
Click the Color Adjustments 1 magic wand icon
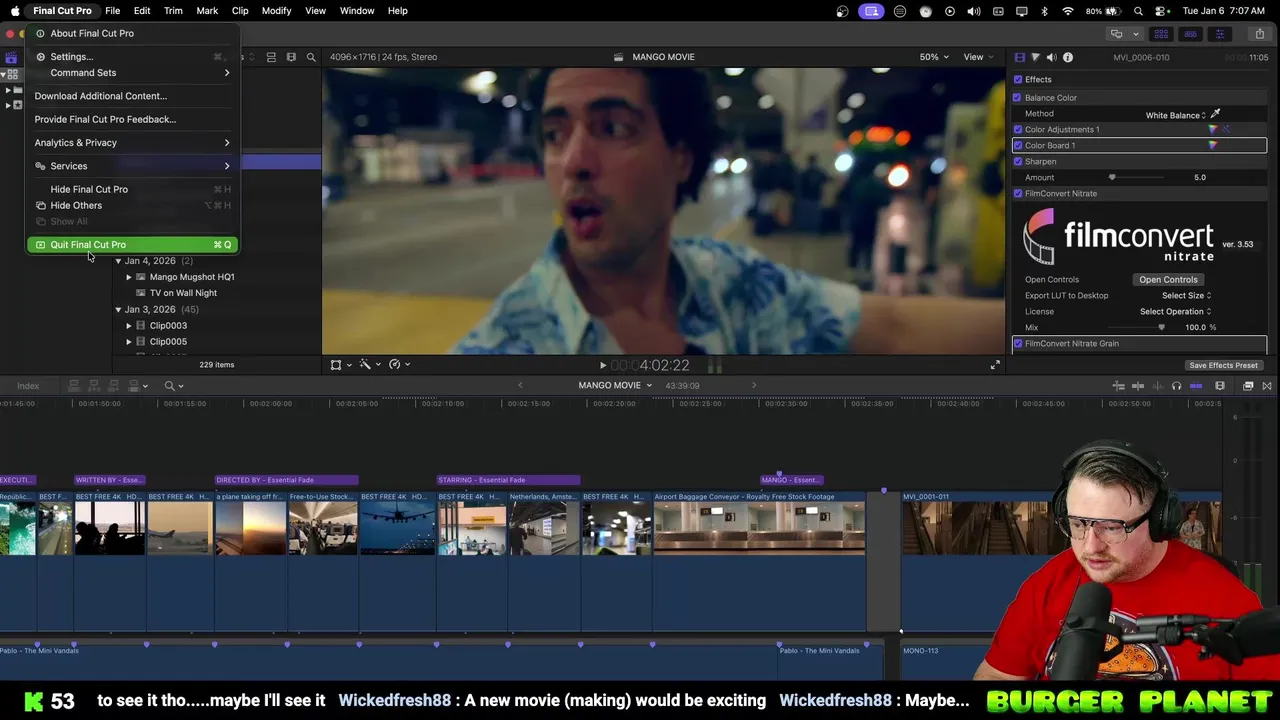pyautogui.click(x=1226, y=129)
